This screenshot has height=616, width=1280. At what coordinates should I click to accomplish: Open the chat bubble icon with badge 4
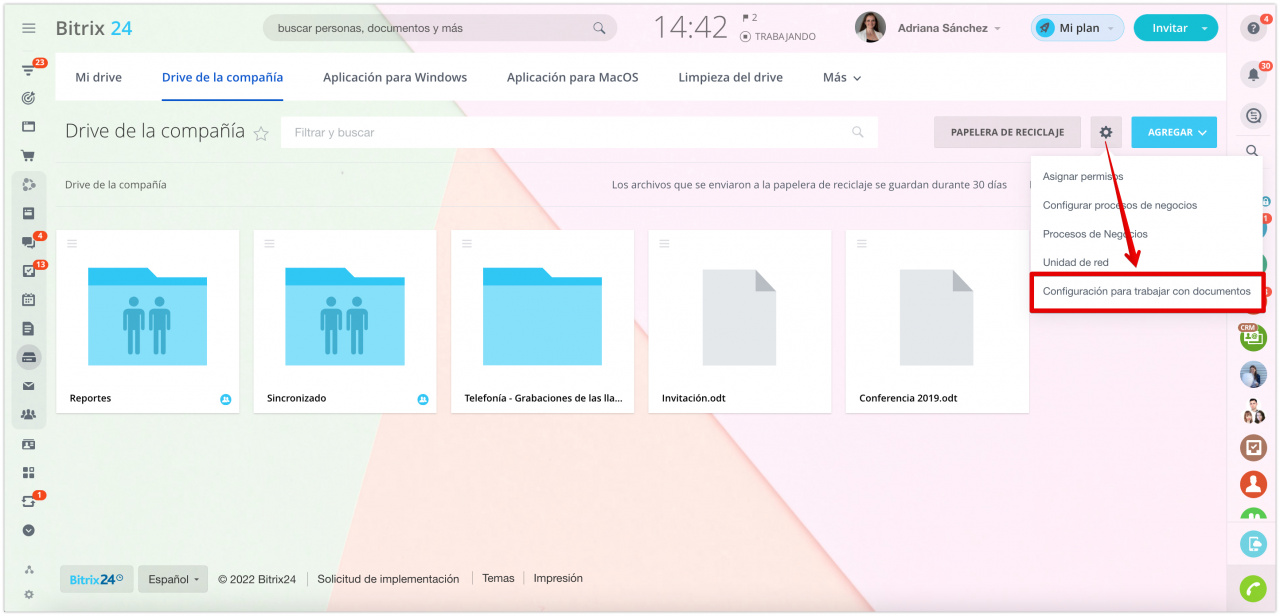click(29, 242)
